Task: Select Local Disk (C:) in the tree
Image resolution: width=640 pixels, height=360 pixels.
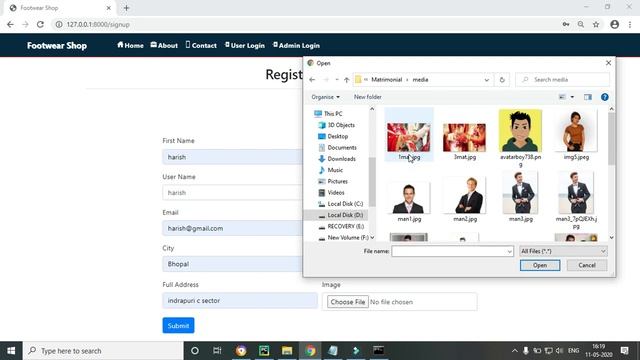Action: pyautogui.click(x=340, y=204)
